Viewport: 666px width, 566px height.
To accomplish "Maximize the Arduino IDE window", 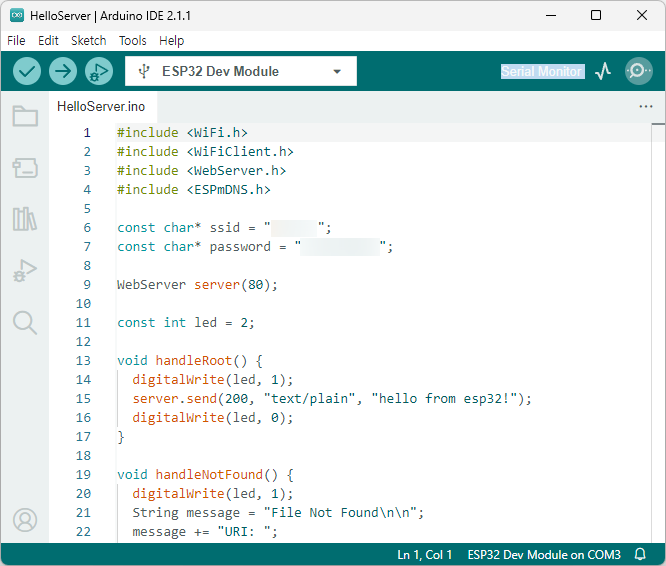I will [x=596, y=16].
